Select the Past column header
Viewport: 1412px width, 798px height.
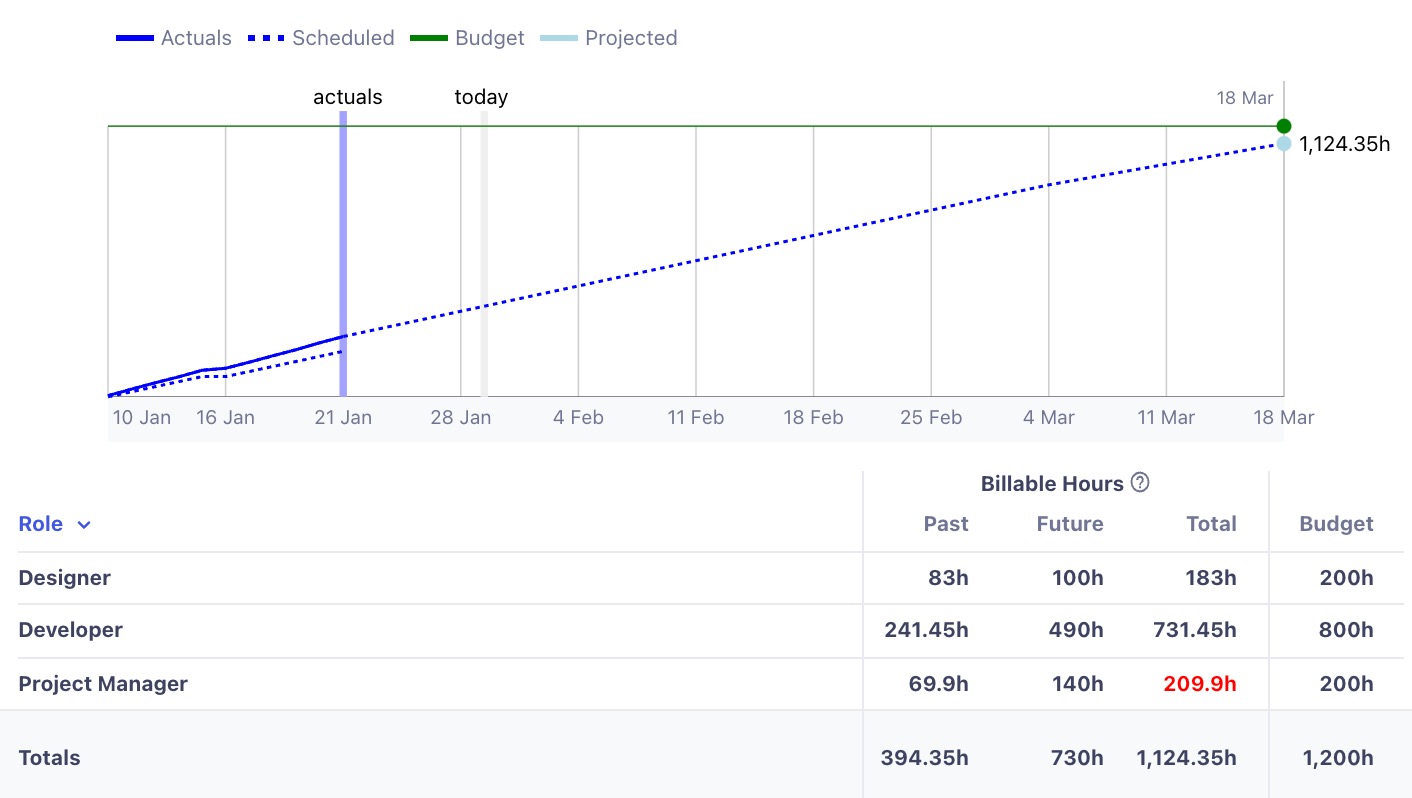point(945,523)
